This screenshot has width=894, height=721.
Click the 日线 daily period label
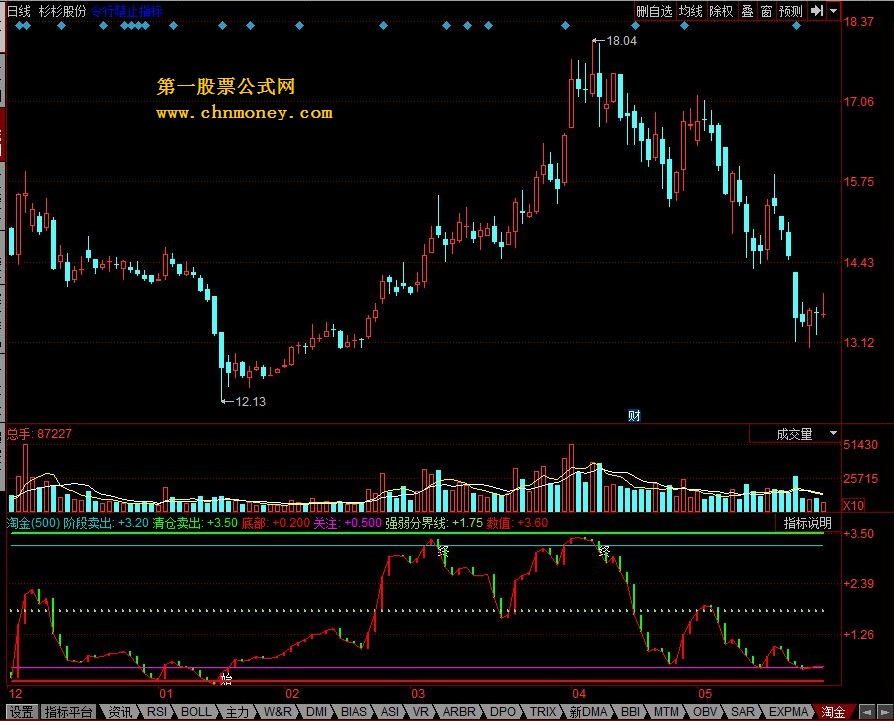[x=18, y=11]
